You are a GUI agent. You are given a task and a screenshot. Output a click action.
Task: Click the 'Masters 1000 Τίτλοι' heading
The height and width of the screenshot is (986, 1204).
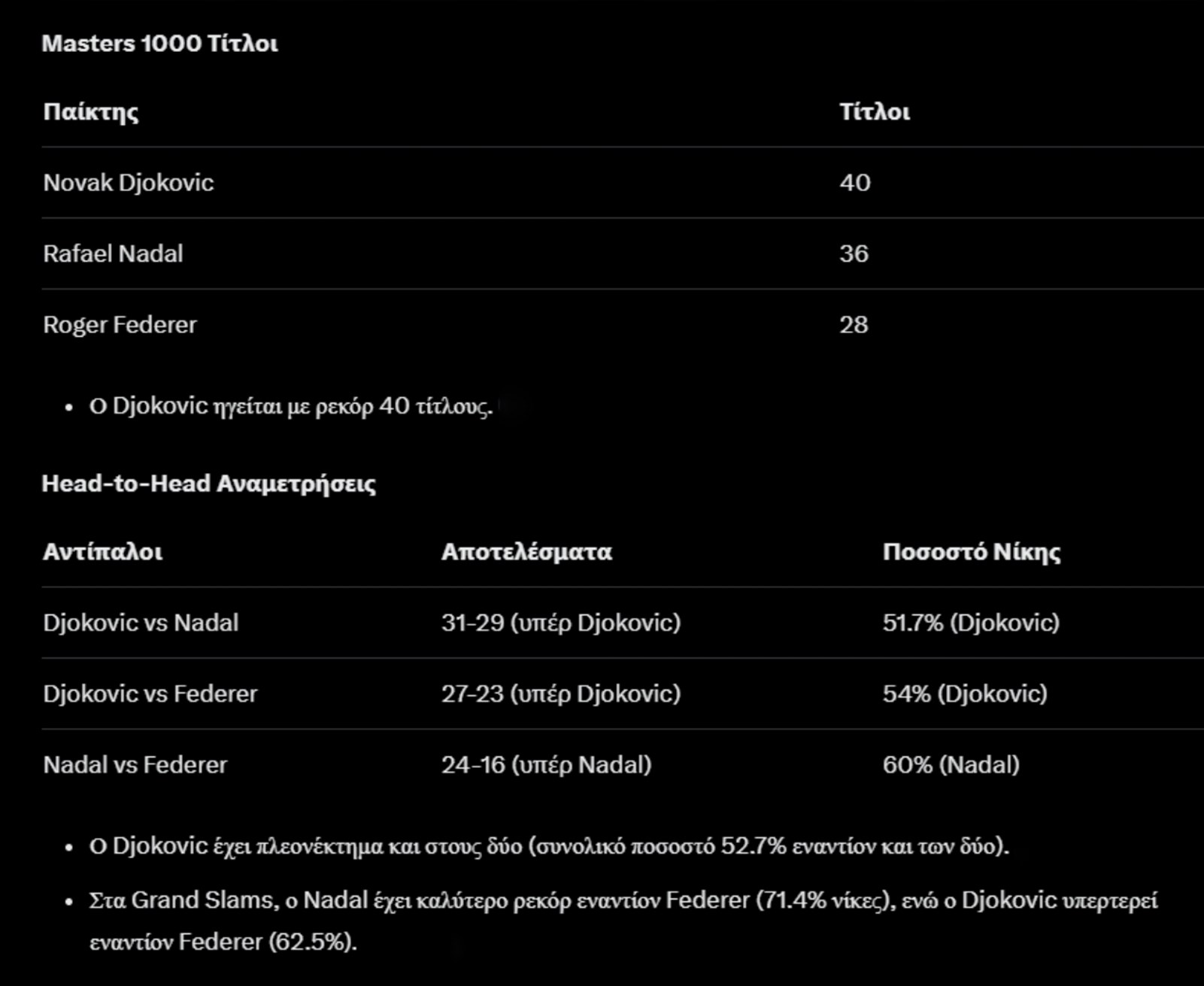pyautogui.click(x=159, y=44)
